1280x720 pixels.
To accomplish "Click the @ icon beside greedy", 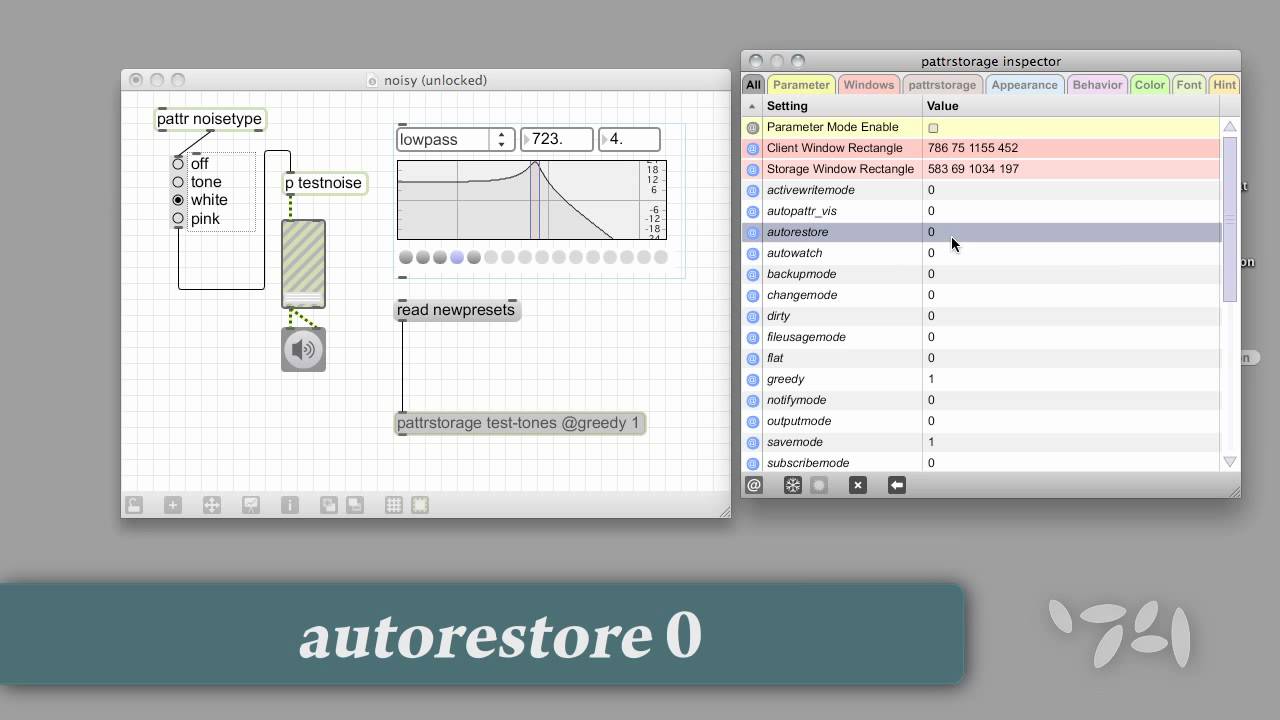I will pos(753,379).
